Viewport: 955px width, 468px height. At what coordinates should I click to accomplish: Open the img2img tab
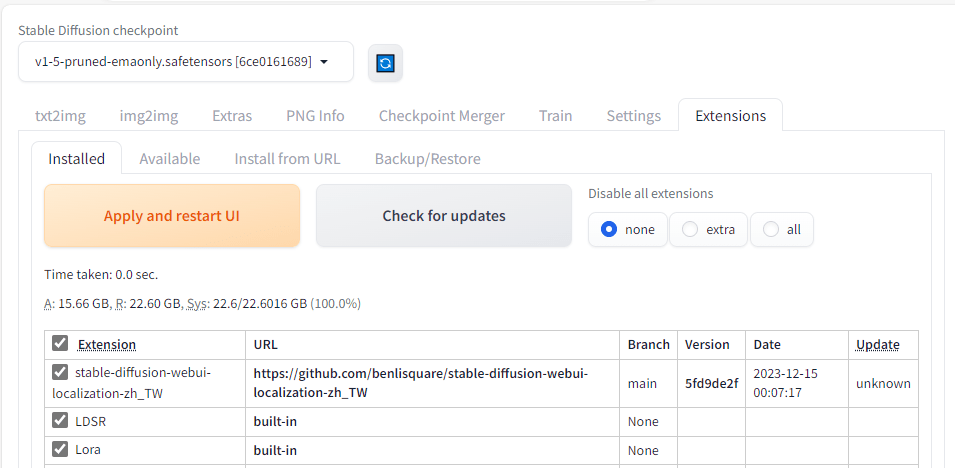(149, 116)
